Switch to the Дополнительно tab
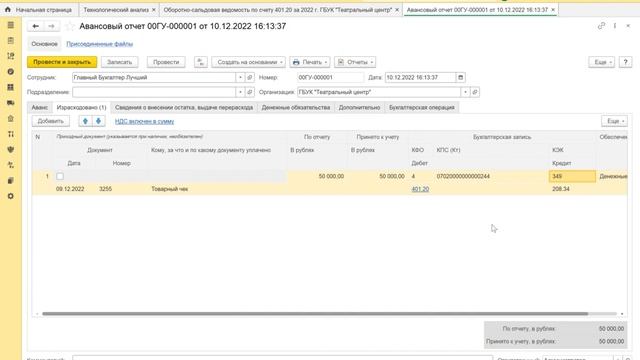 pyautogui.click(x=359, y=107)
